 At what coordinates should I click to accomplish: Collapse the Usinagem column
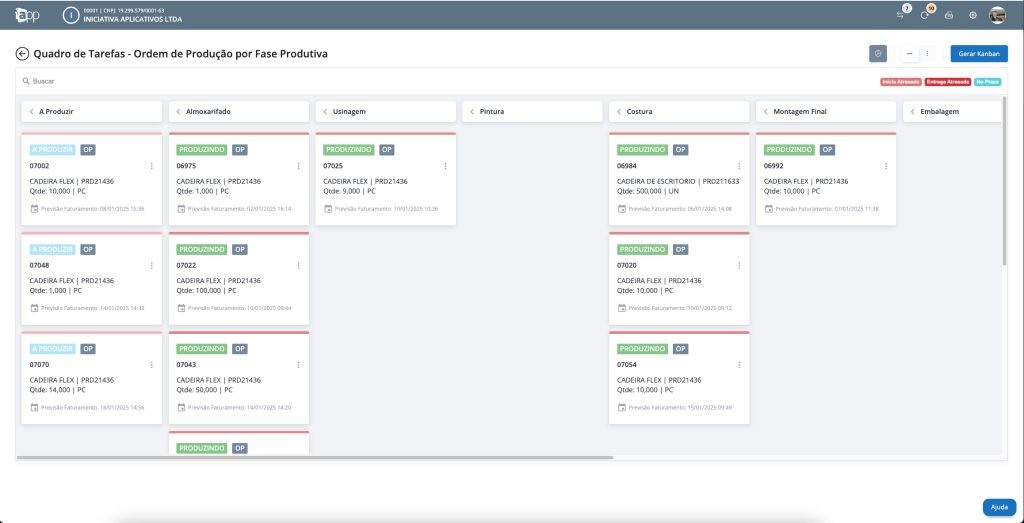click(325, 112)
